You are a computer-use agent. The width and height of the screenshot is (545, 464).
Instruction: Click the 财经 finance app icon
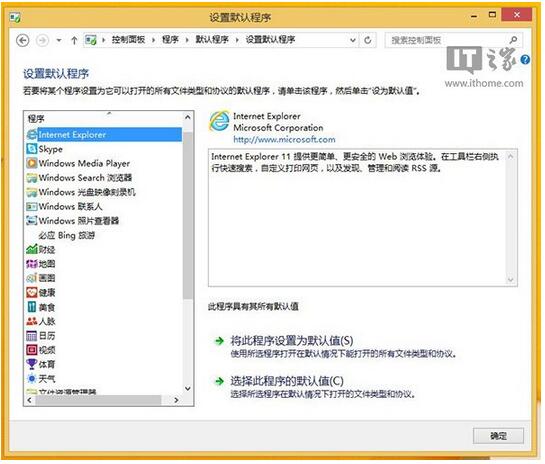click(32, 249)
